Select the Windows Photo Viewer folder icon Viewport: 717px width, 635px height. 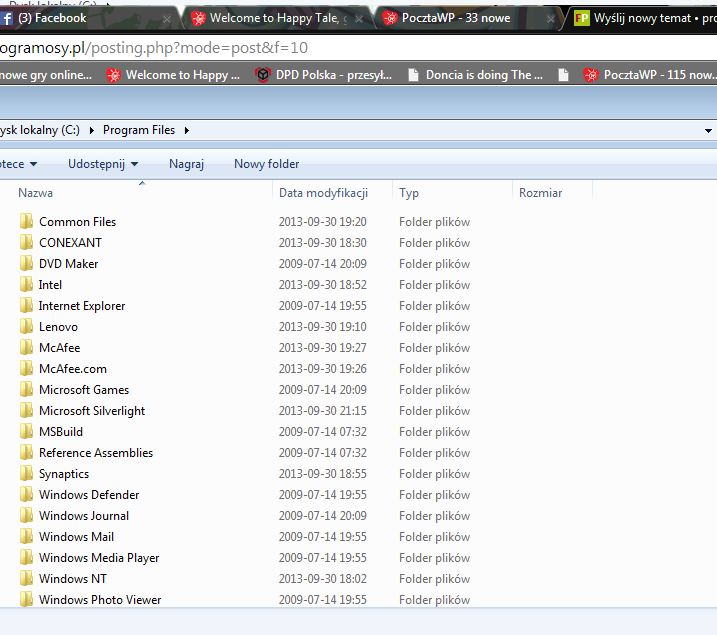[x=27, y=600]
